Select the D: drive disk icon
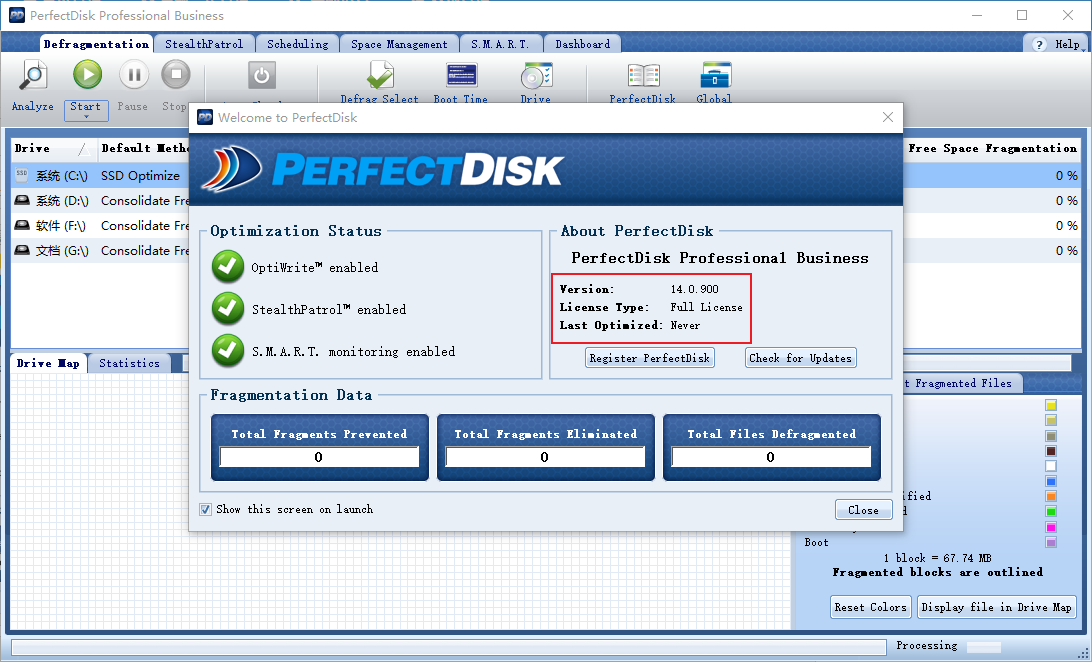The height and width of the screenshot is (662, 1092). coord(22,200)
